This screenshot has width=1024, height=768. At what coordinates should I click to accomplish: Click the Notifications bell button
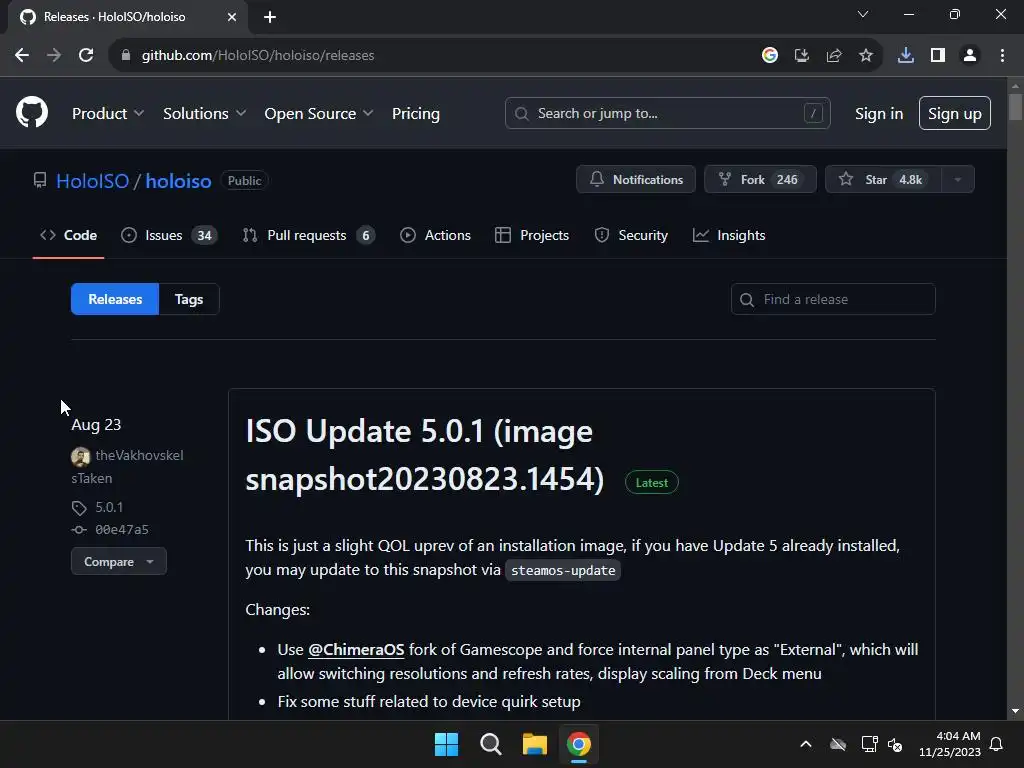point(636,180)
